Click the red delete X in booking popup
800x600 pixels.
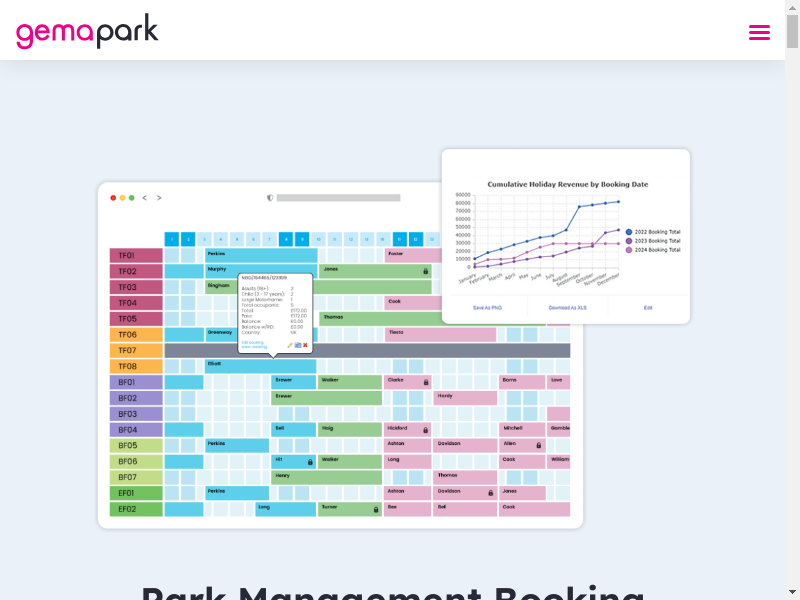click(x=305, y=345)
